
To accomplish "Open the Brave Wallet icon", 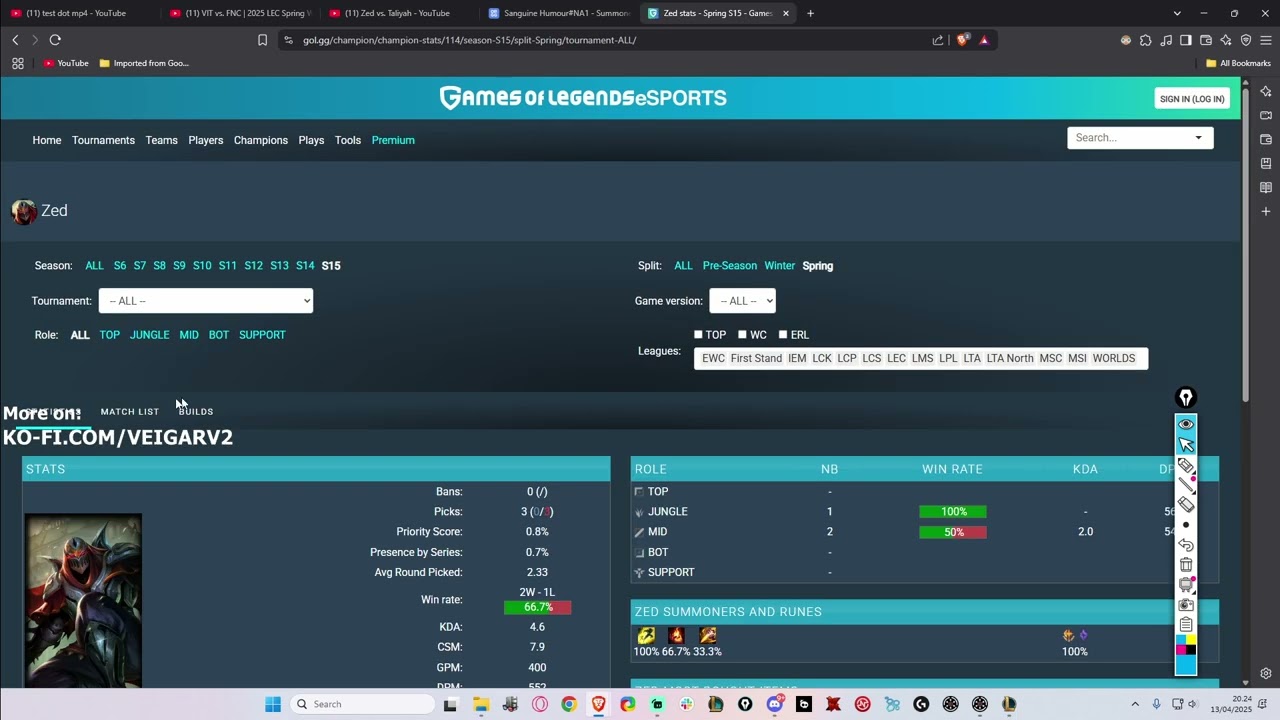I will tap(1206, 40).
